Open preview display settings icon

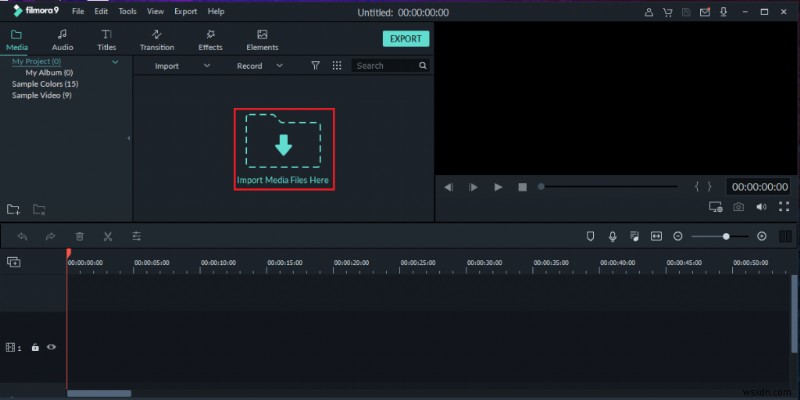(x=715, y=207)
